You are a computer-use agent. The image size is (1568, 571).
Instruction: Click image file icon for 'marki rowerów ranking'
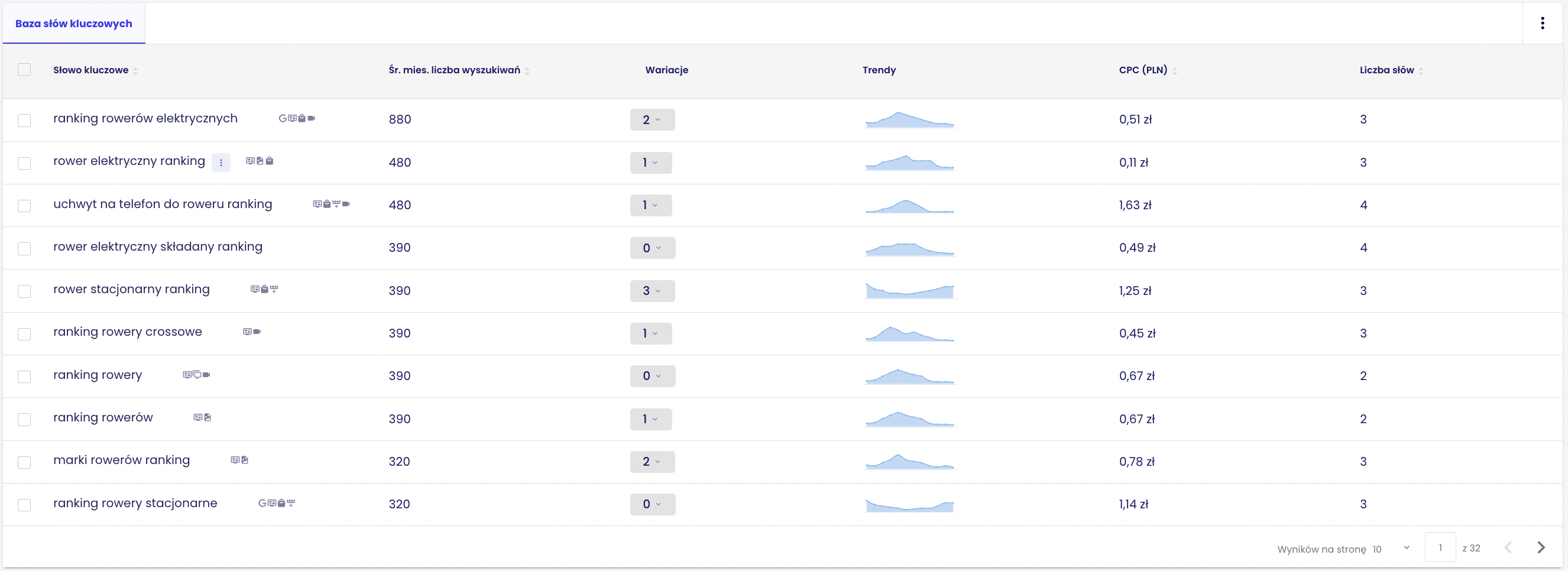tap(245, 460)
